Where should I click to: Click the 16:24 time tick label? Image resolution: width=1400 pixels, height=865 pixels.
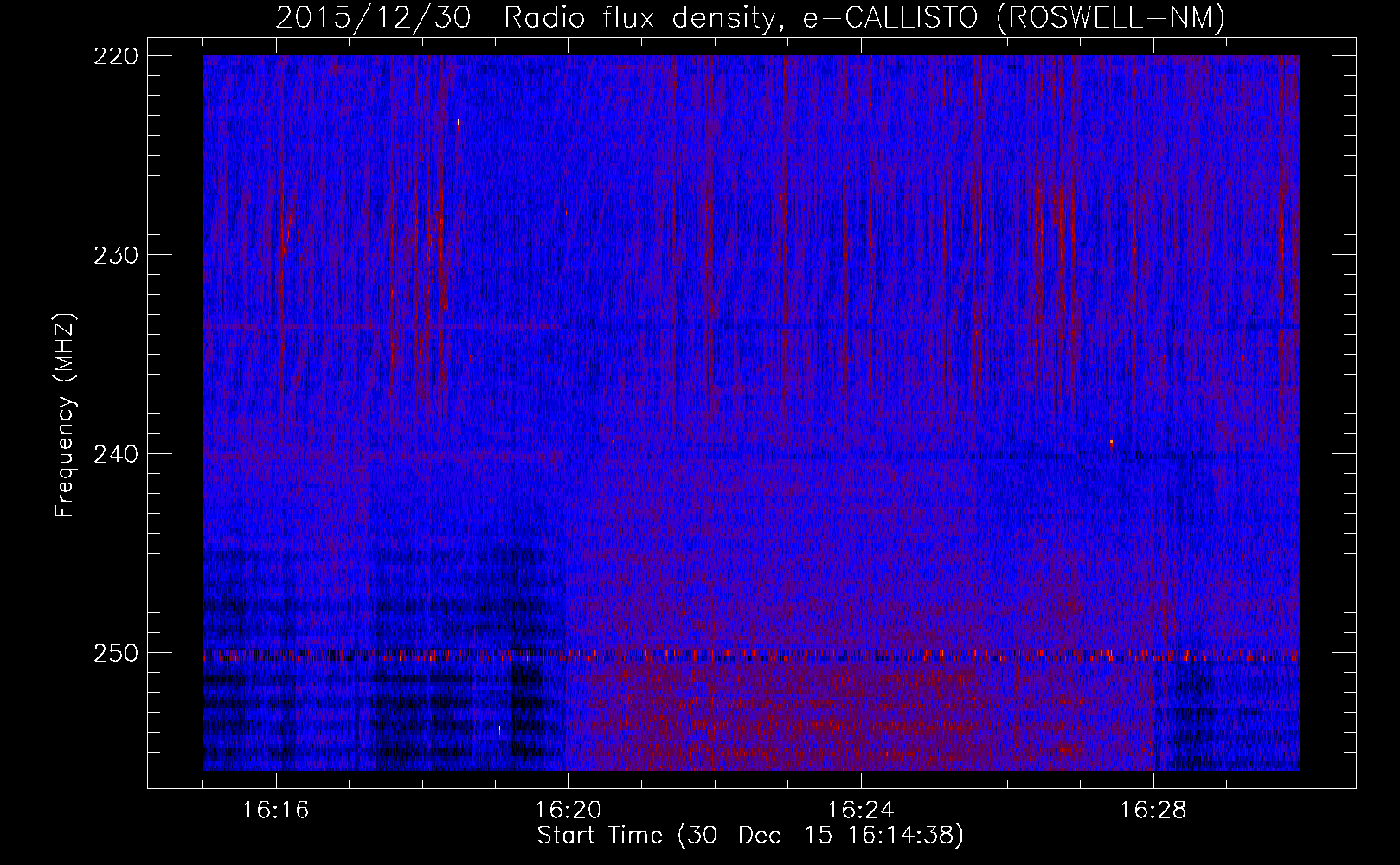click(860, 810)
